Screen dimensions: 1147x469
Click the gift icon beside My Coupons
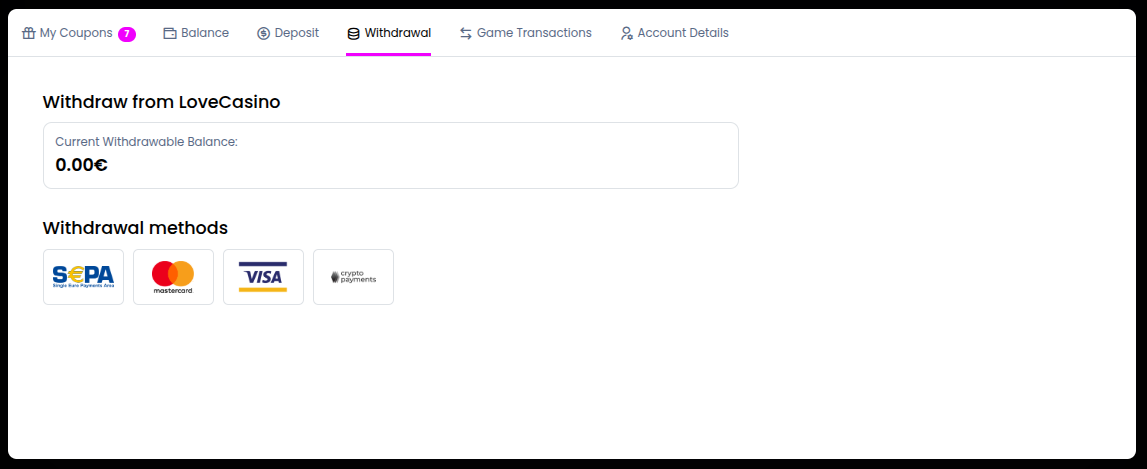point(28,33)
